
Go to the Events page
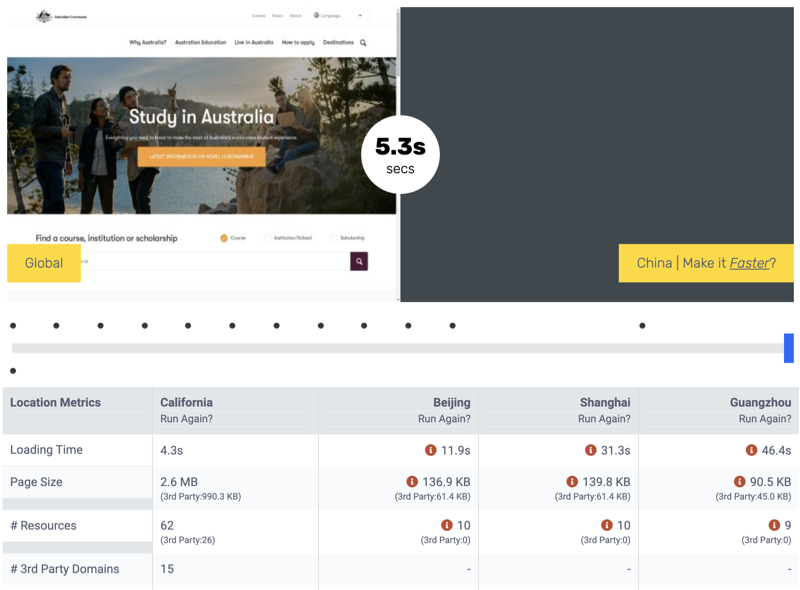click(x=259, y=16)
